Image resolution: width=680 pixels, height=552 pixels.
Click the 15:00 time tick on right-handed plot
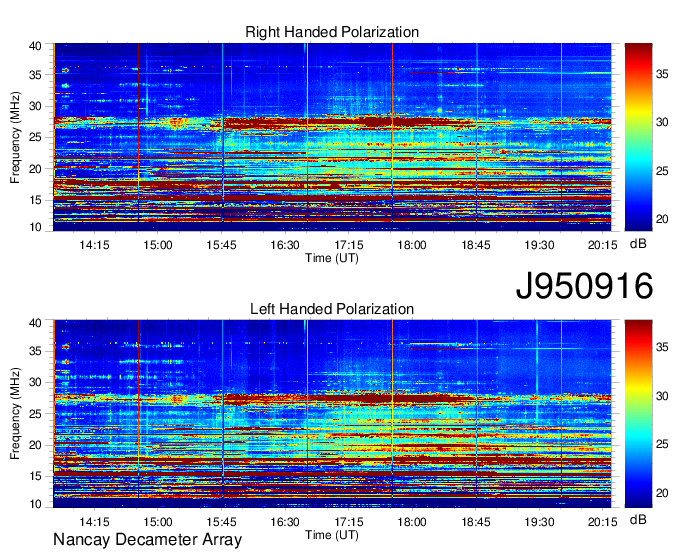158,245
